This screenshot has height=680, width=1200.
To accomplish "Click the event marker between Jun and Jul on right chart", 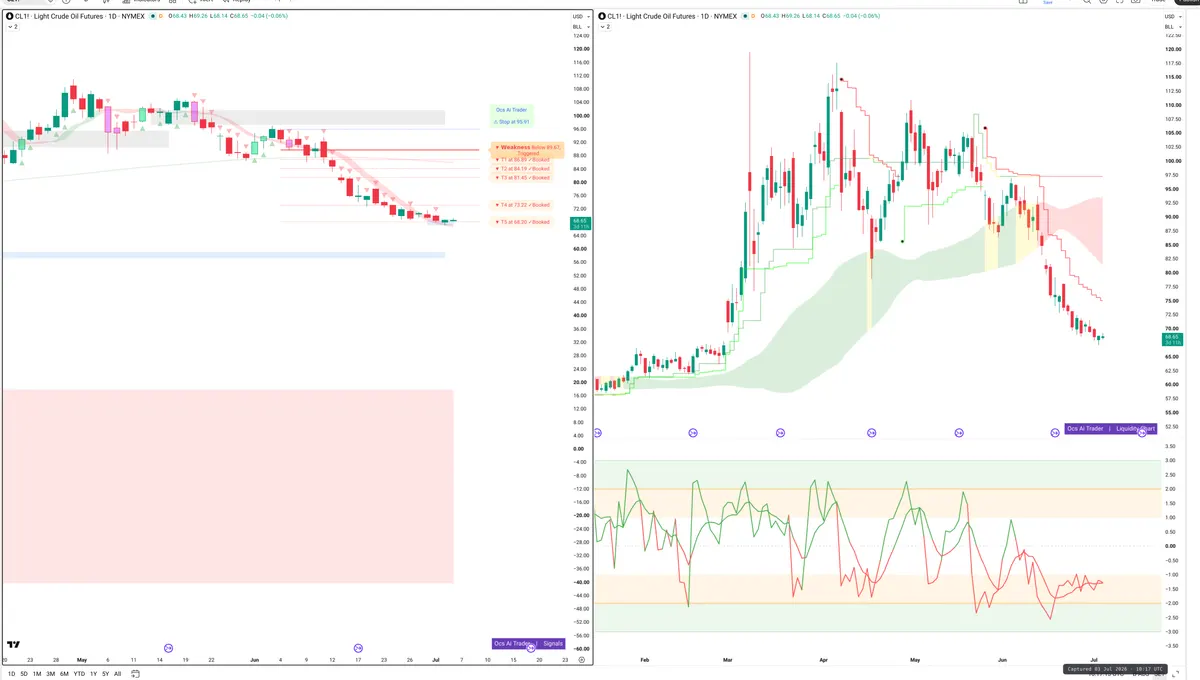I will point(1055,433).
